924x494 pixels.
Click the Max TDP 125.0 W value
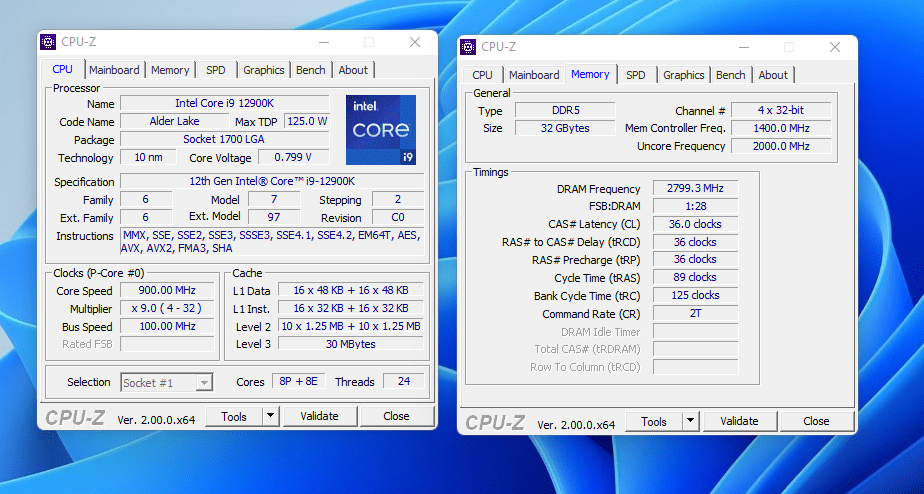(x=306, y=121)
